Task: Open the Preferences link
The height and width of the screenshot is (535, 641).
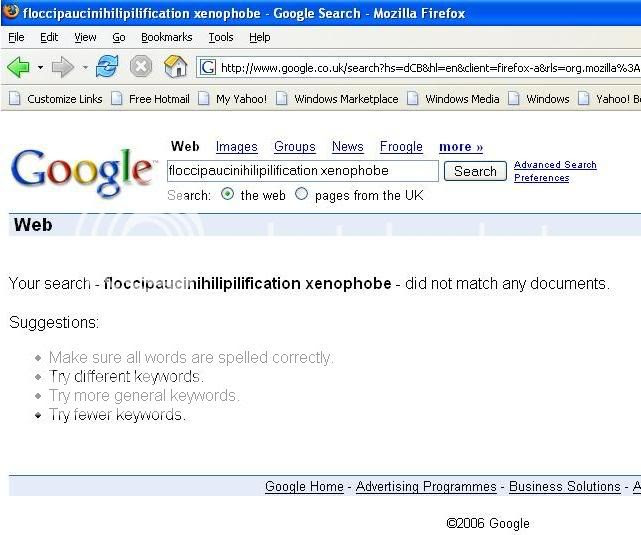Action: pos(541,178)
